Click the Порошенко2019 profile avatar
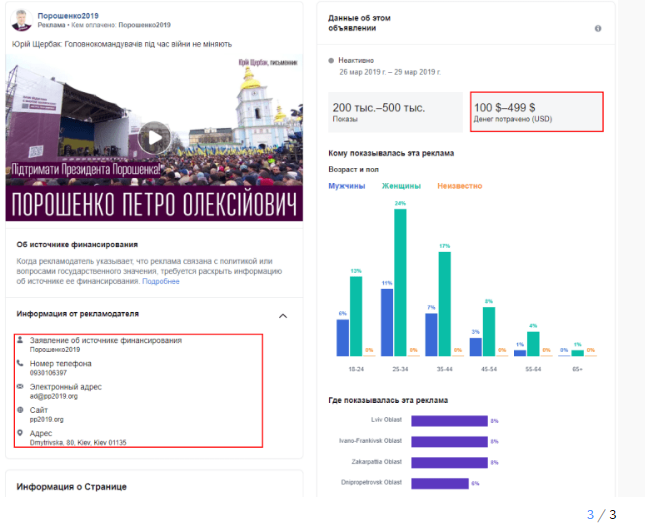This screenshot has width=645, height=524. pyautogui.click(x=20, y=18)
